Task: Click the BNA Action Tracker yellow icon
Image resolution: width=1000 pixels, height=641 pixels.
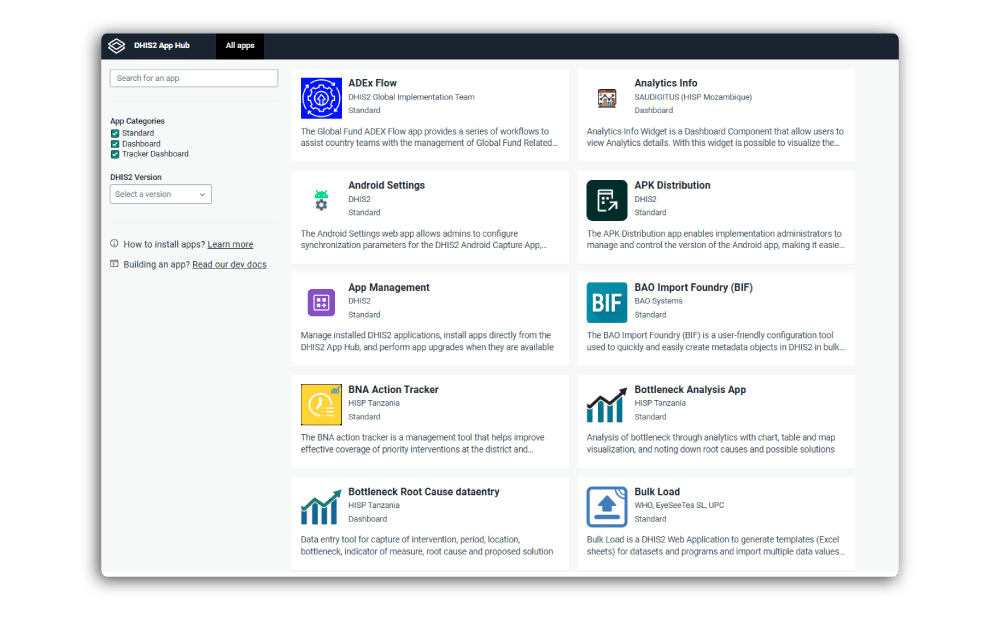Action: tap(321, 404)
